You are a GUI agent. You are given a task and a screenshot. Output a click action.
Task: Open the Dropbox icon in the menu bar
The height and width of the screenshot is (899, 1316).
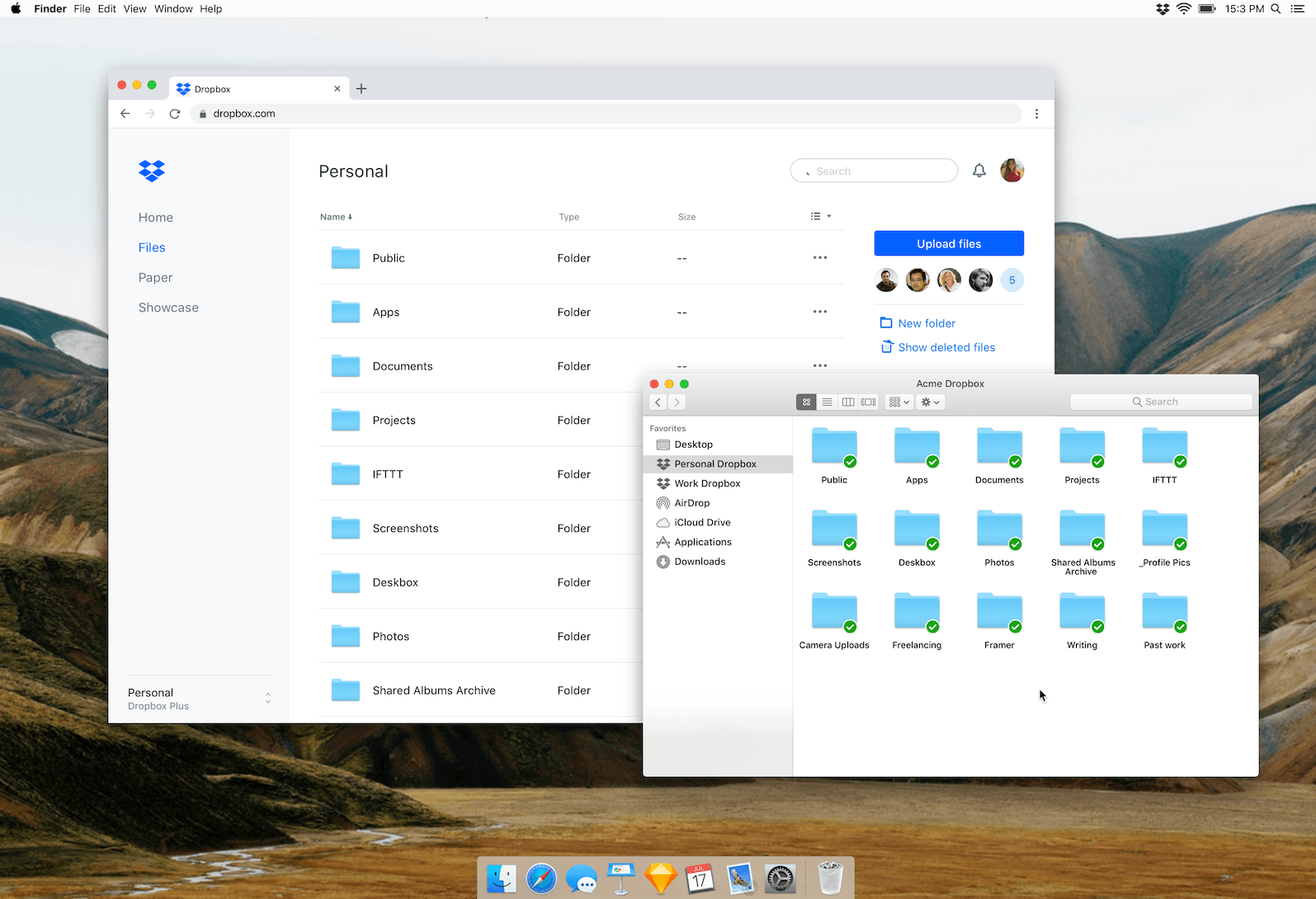(1163, 9)
